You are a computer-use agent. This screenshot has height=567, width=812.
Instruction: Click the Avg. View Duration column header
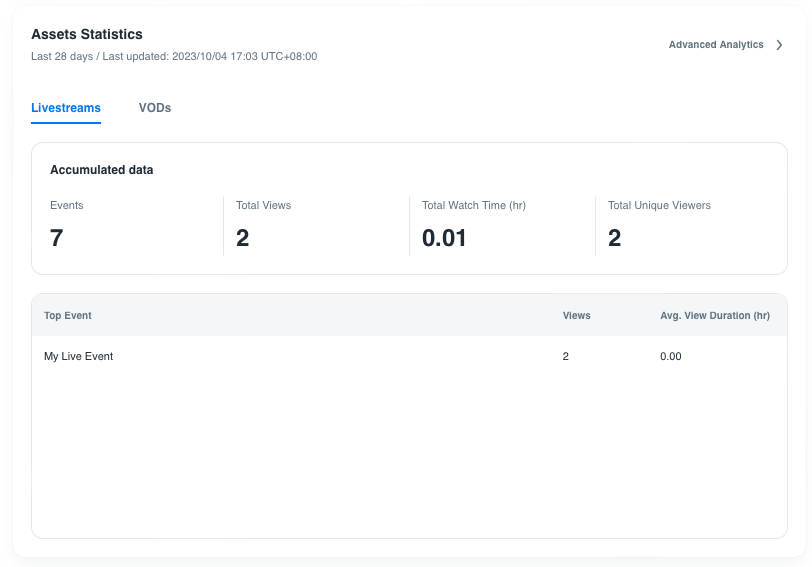715,316
